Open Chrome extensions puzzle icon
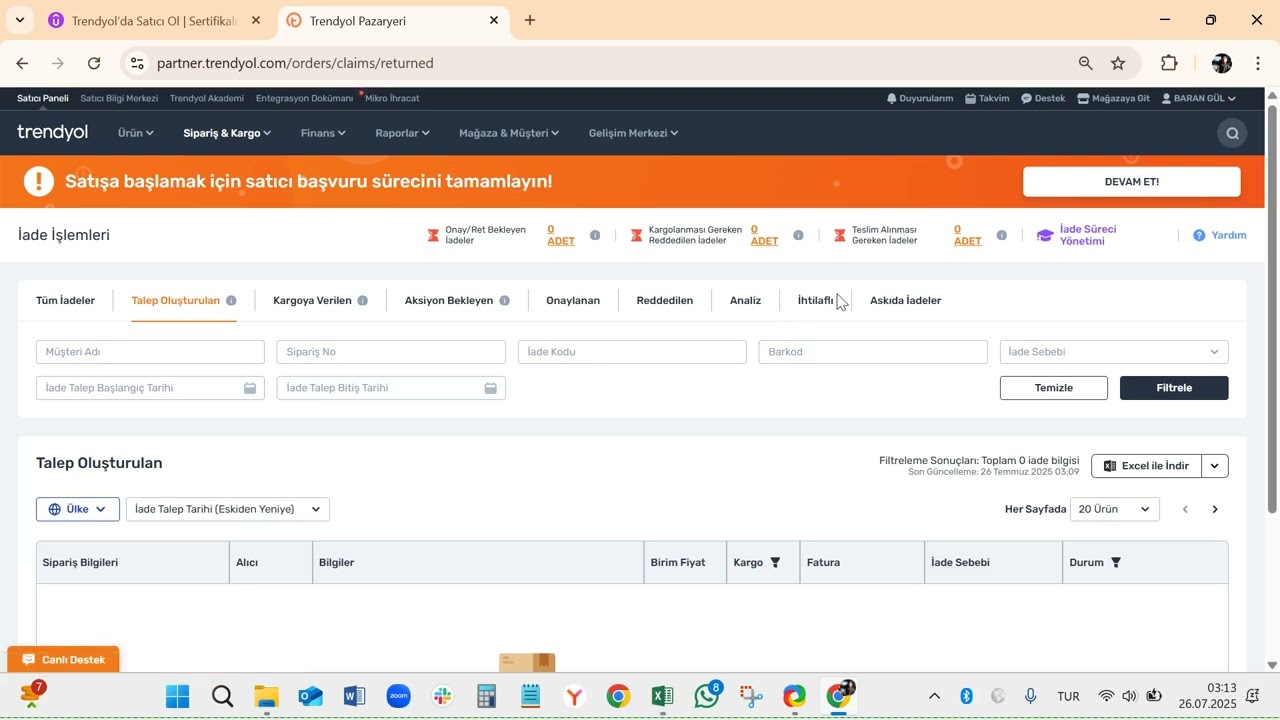Viewport: 1280px width, 720px height. tap(1169, 63)
